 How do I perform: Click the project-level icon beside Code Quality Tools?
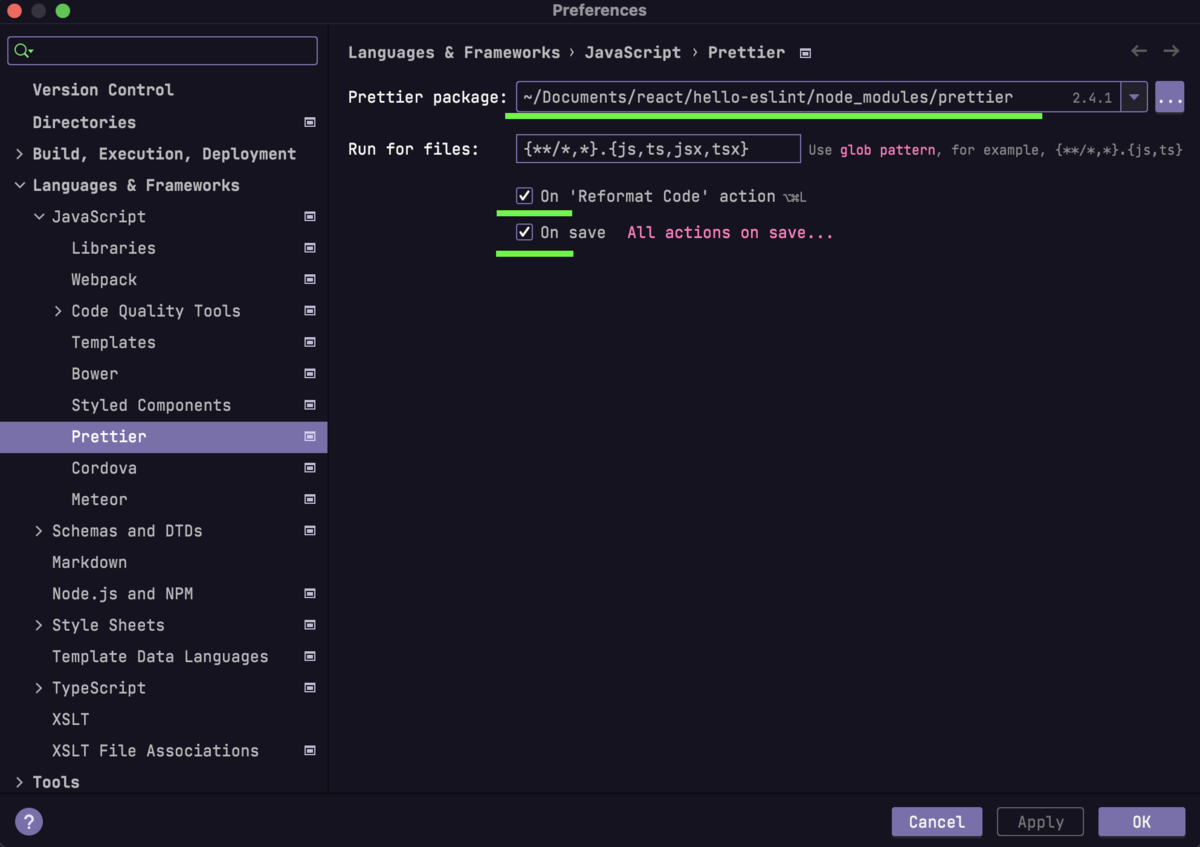[310, 311]
